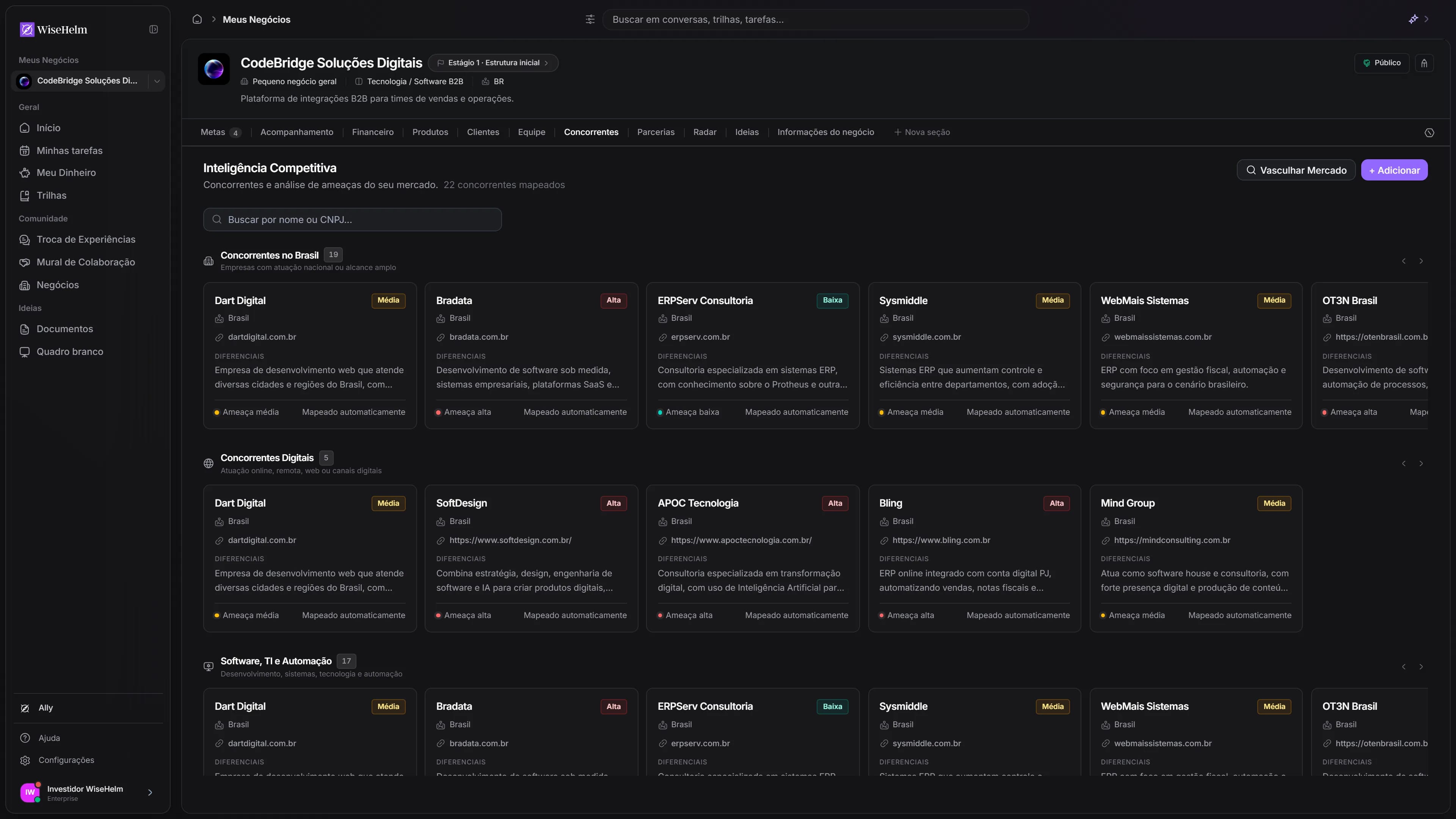Switch to the Acompanhamento tab

(297, 132)
